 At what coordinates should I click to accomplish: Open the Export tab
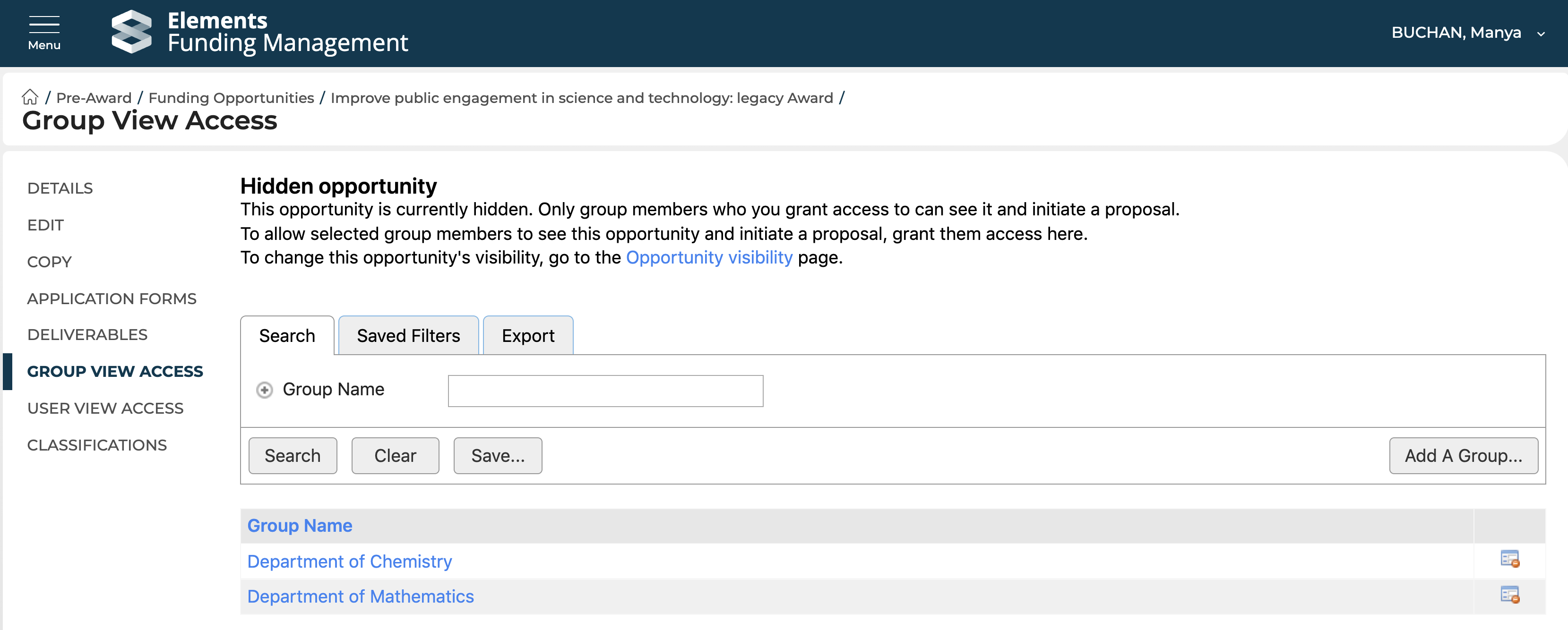tap(528, 336)
